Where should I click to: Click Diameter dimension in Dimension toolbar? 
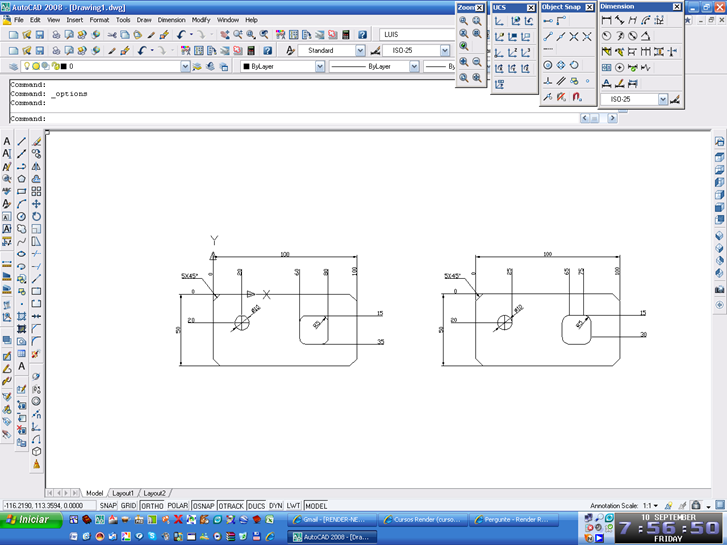pos(632,36)
